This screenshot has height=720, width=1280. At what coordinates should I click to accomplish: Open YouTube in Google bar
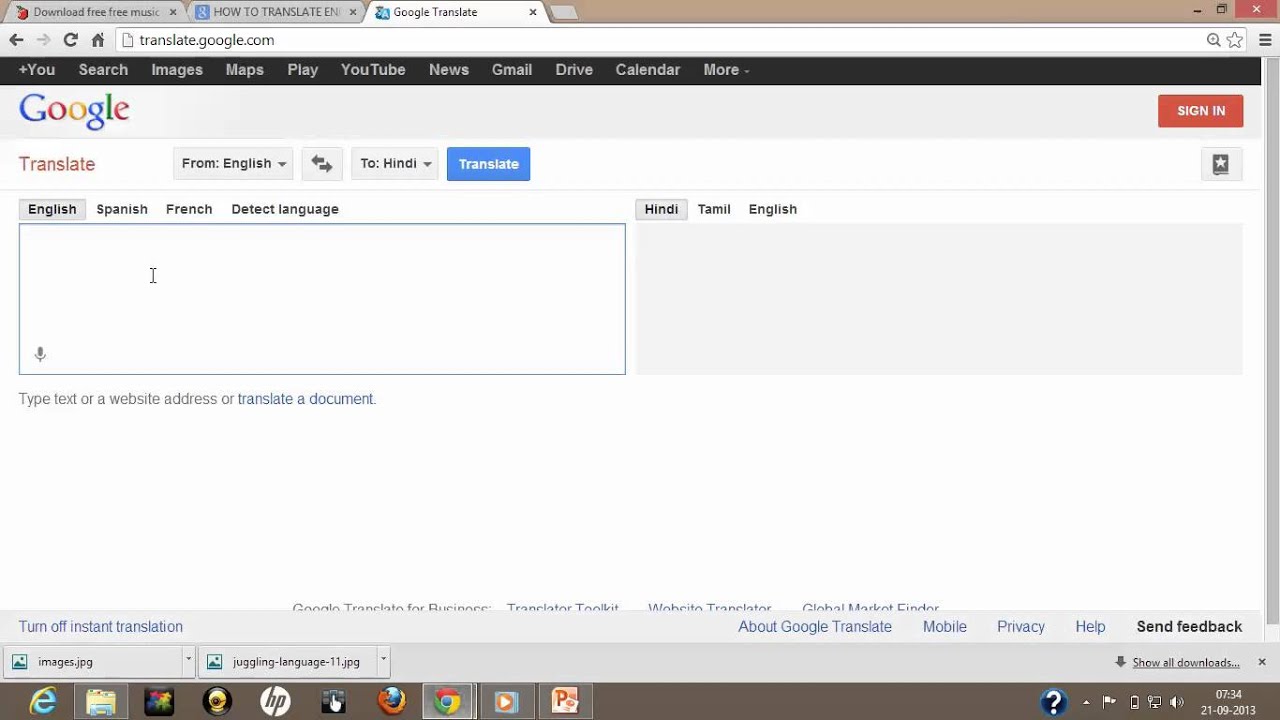(373, 70)
